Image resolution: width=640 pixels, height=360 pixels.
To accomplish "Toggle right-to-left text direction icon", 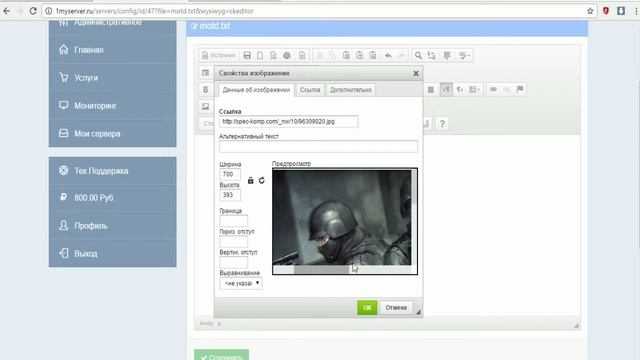I will [460, 89].
